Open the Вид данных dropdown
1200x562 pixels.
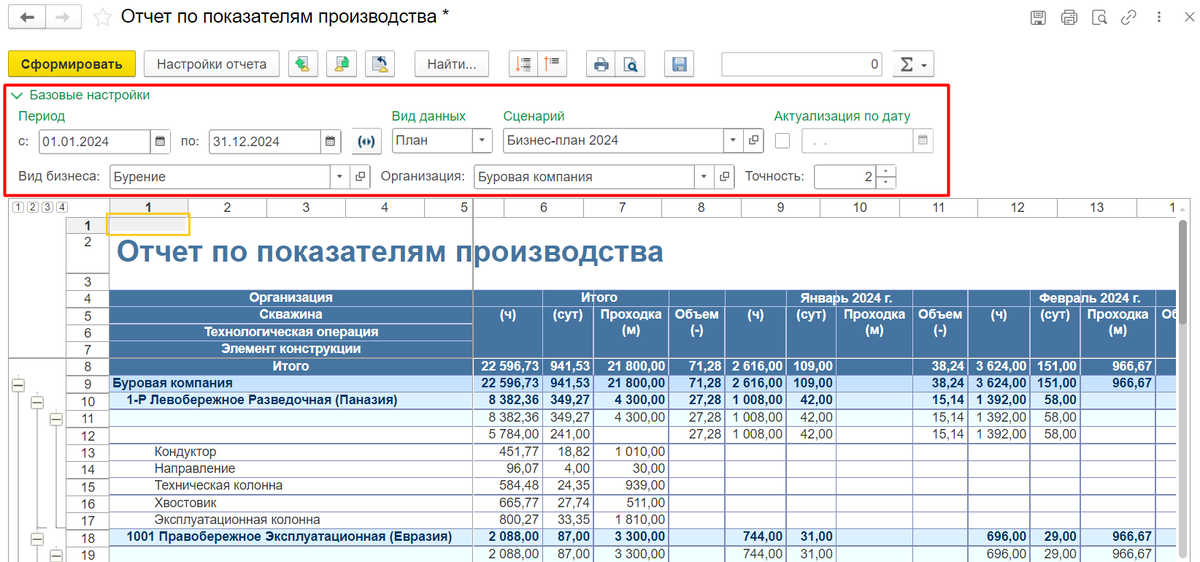tap(482, 141)
